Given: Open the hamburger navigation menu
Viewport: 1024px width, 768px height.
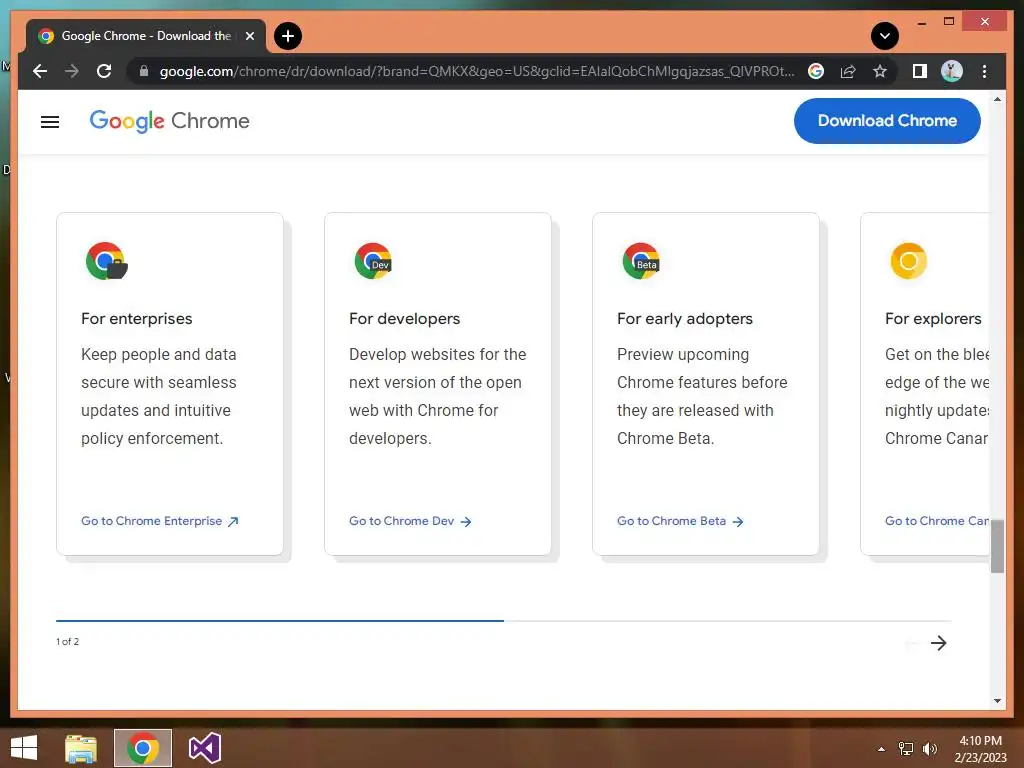Looking at the screenshot, I should pos(50,121).
